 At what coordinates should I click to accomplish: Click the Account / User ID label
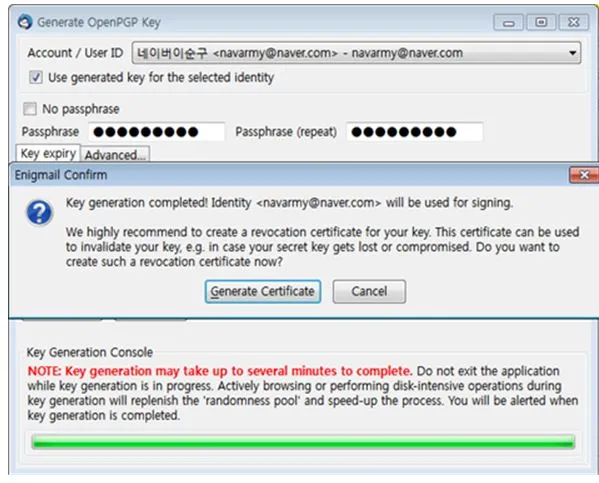(x=75, y=53)
